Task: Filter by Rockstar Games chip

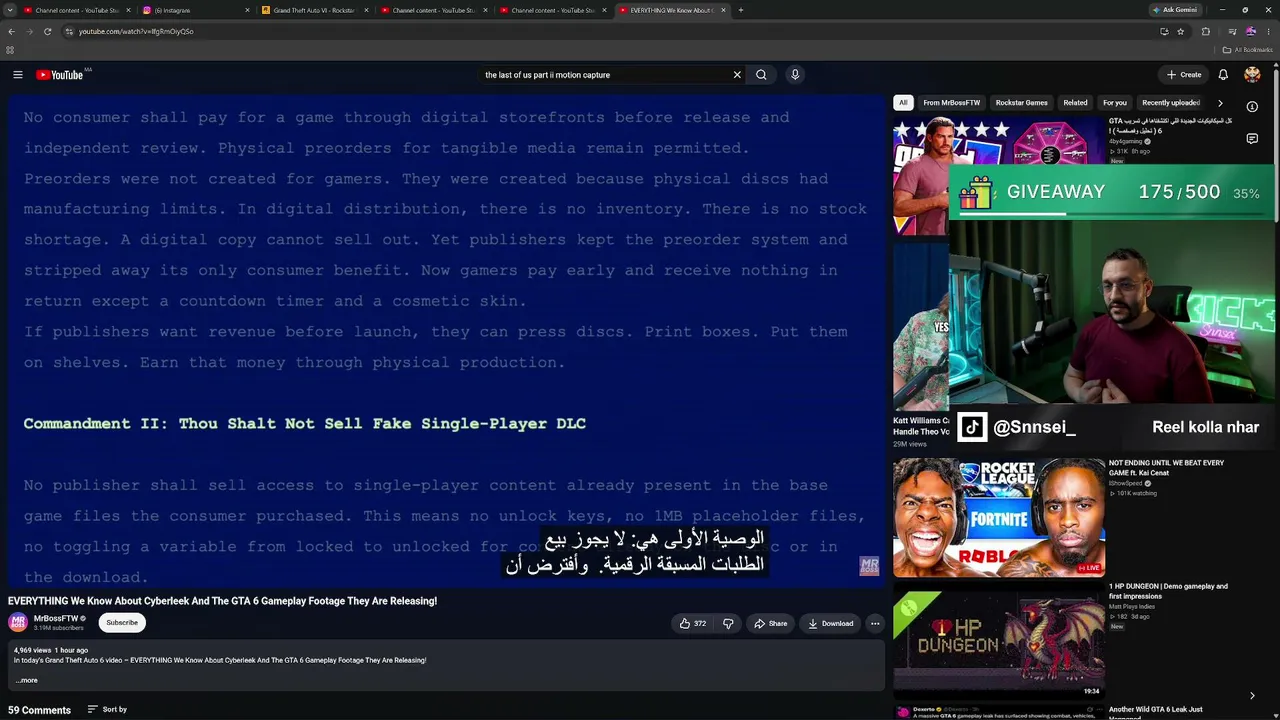Action: pyautogui.click(x=1021, y=103)
